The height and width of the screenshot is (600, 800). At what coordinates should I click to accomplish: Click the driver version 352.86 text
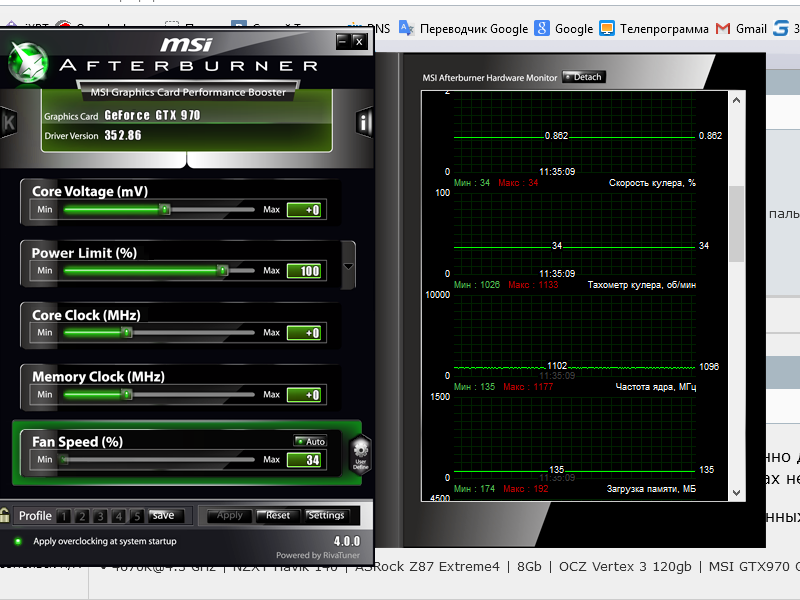[x=123, y=135]
